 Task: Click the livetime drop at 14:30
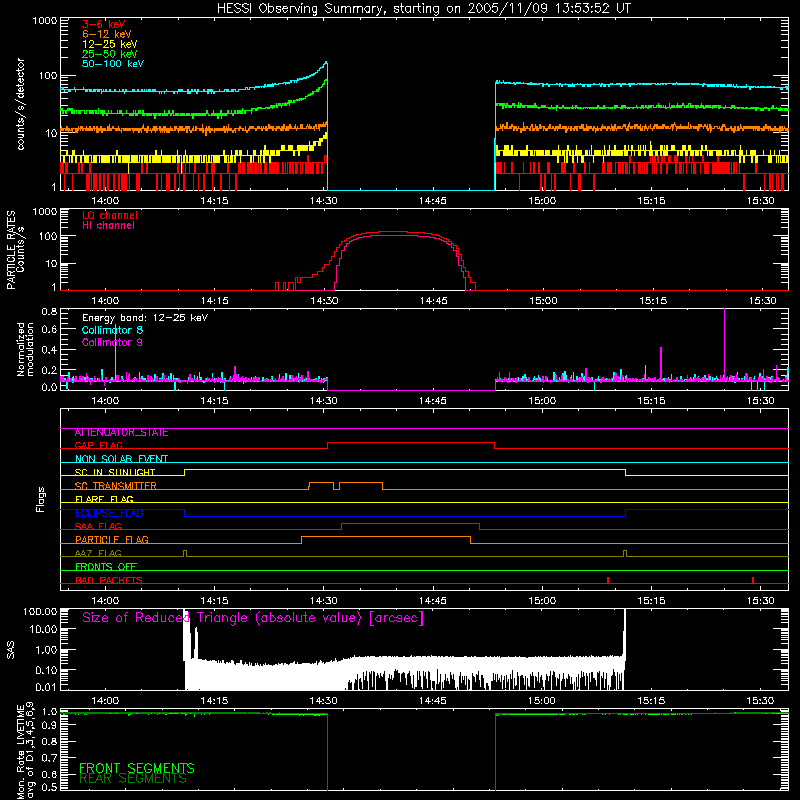[327, 753]
